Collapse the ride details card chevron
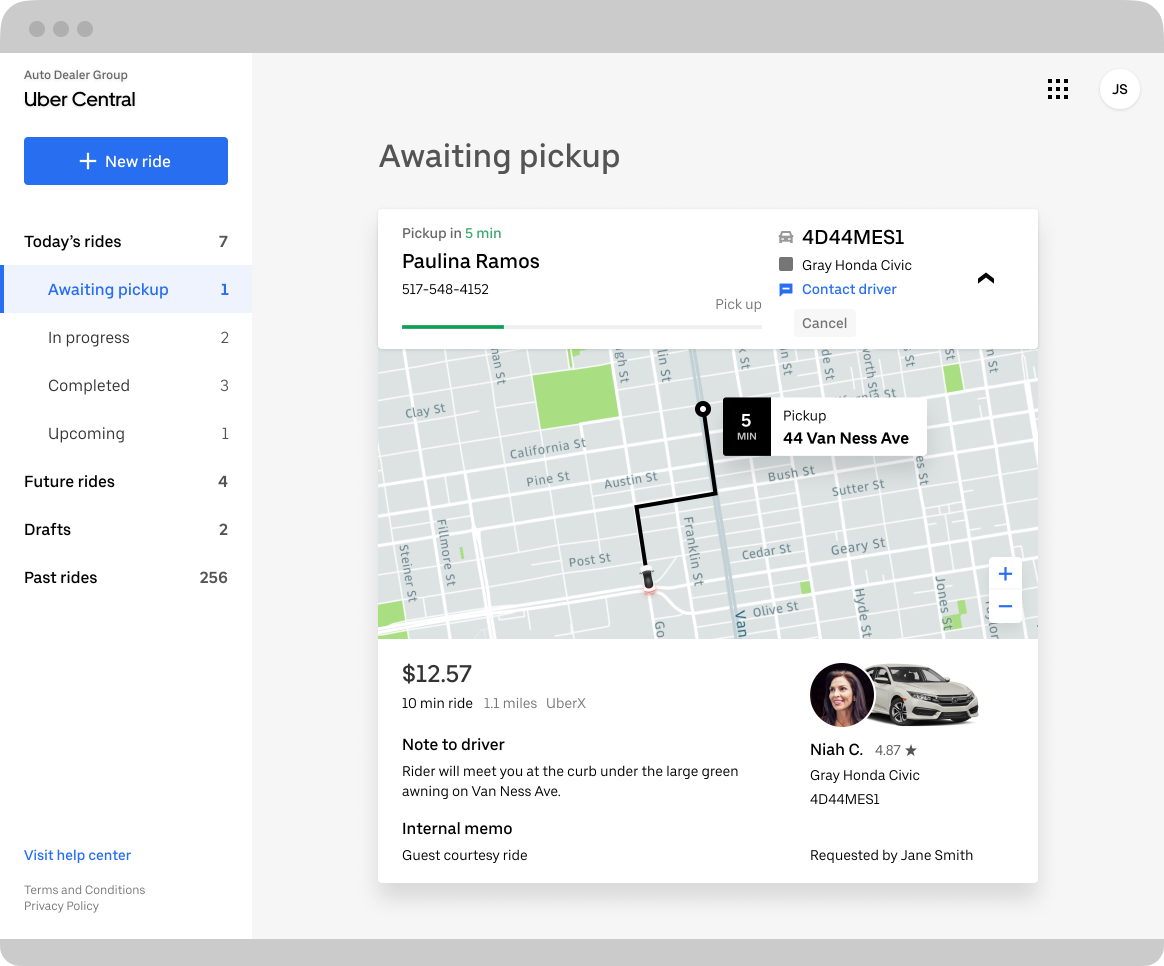Viewport: 1164px width, 966px height. (985, 279)
